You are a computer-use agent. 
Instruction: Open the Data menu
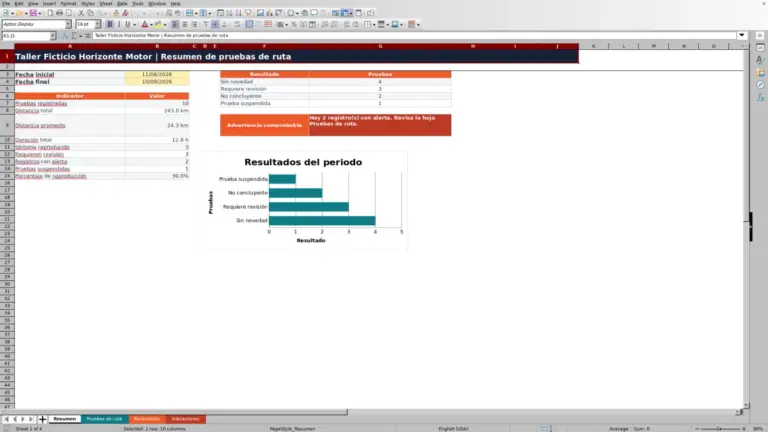[122, 3]
